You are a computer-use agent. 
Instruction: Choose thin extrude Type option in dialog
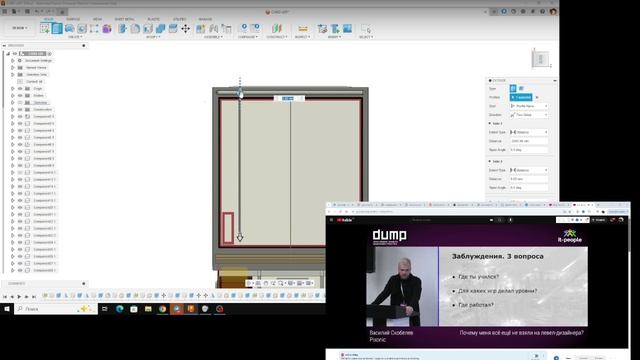coord(521,88)
